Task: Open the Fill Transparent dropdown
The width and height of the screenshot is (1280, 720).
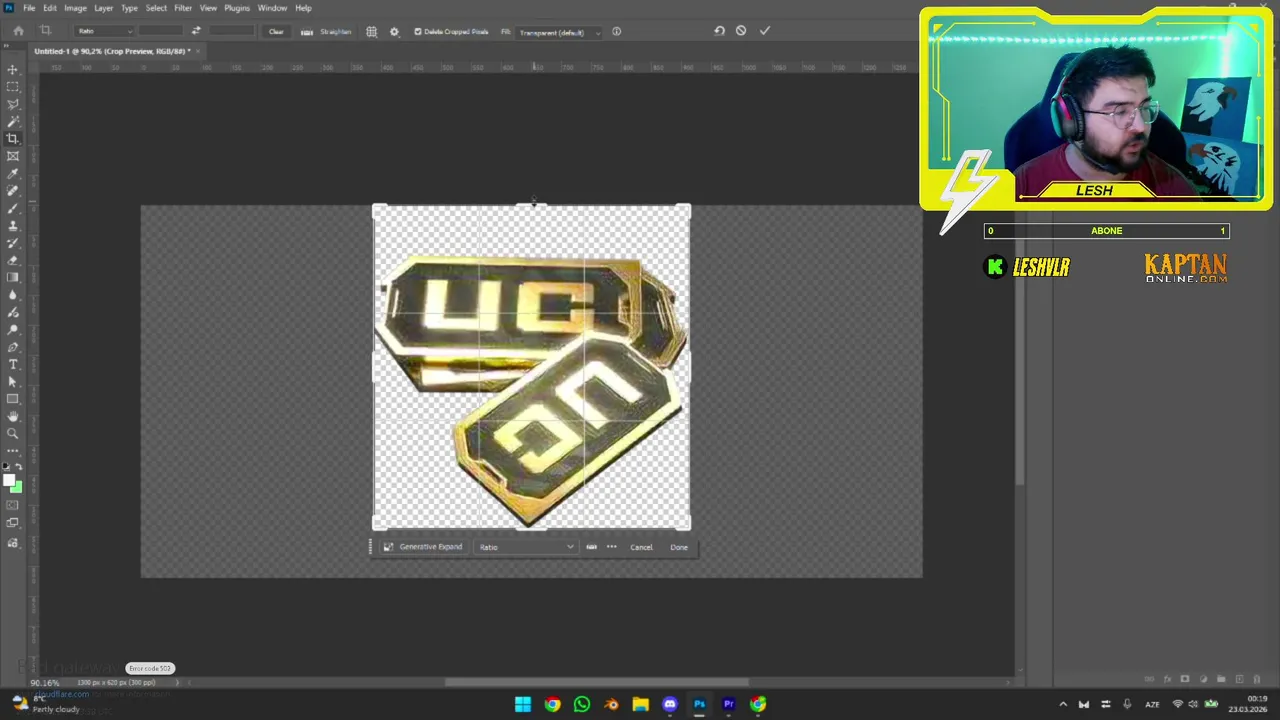Action: pyautogui.click(x=559, y=32)
